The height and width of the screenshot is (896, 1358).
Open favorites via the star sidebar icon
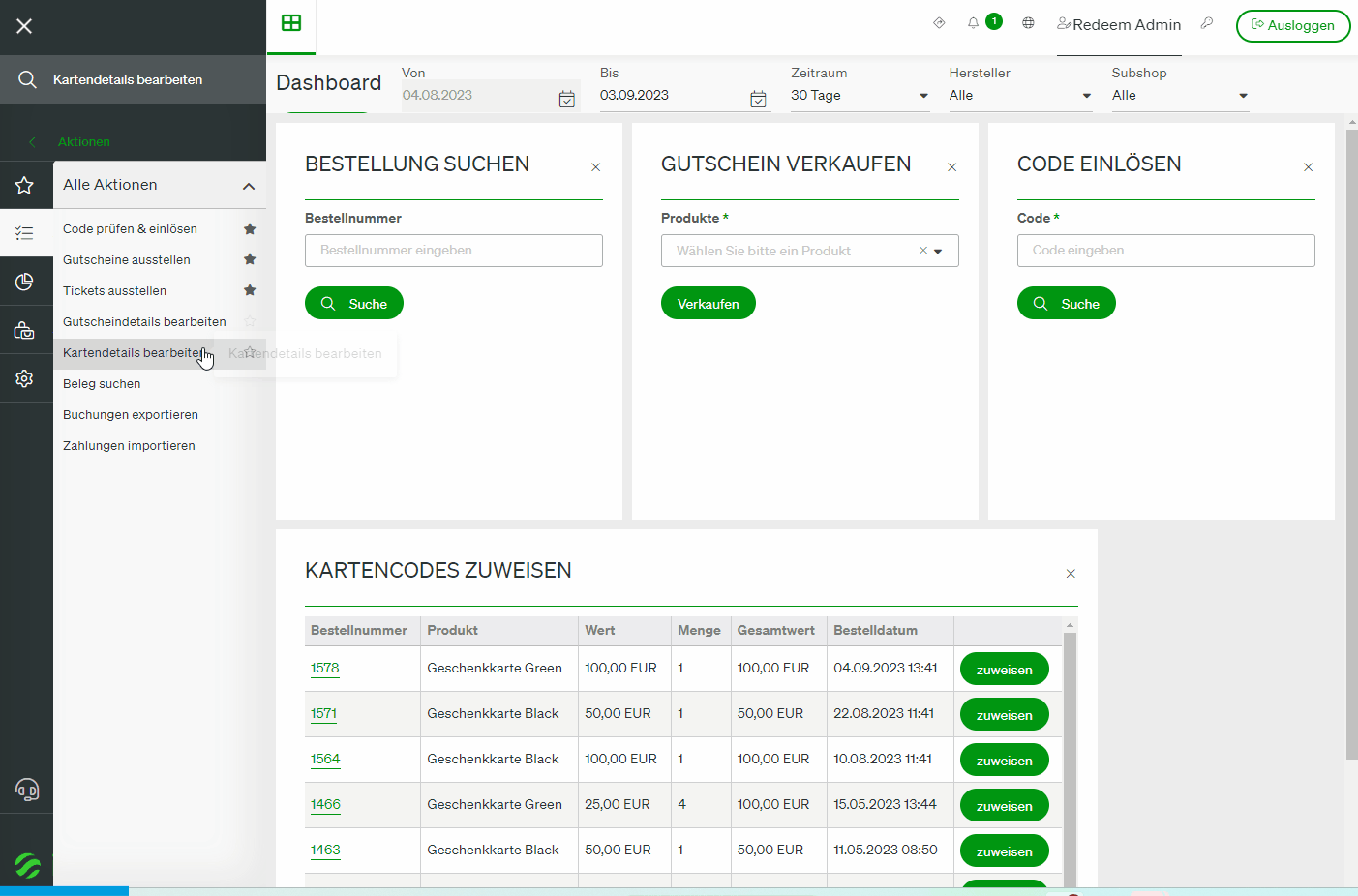click(x=25, y=185)
